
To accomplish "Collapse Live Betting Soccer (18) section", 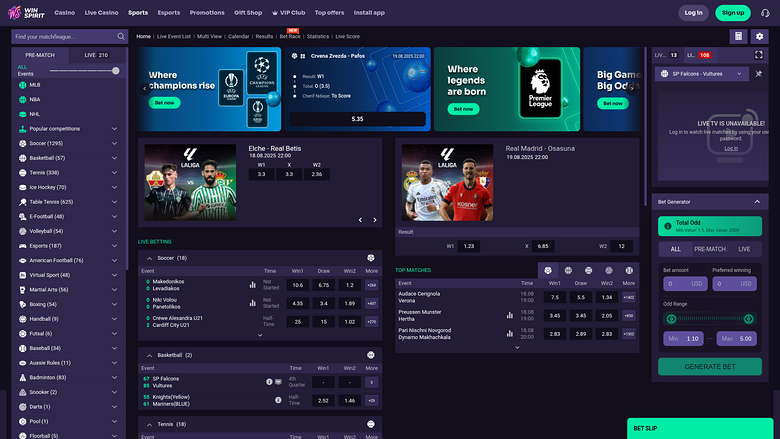I will (x=149, y=259).
